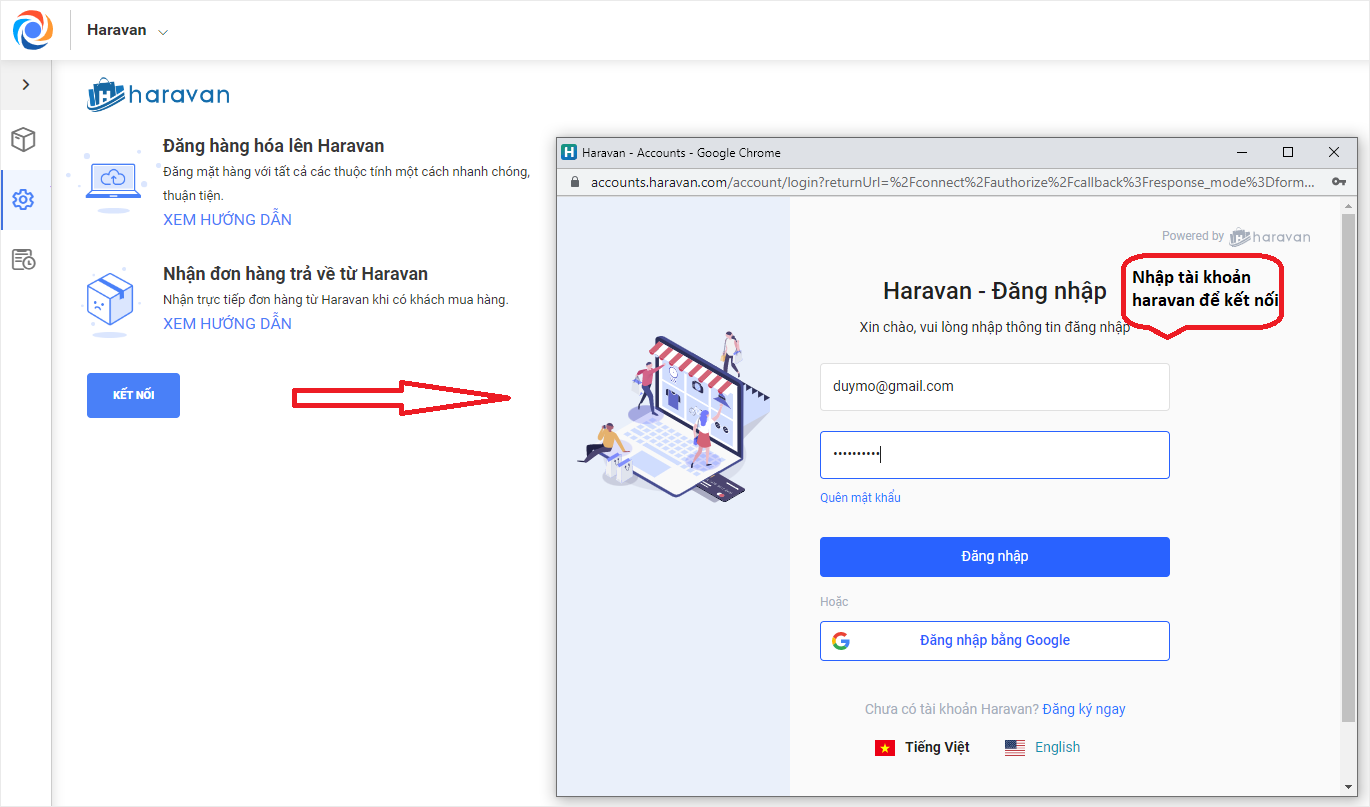Click the Đăng ký ngay link
Screen dimensions: 1370x807
tap(1084, 709)
